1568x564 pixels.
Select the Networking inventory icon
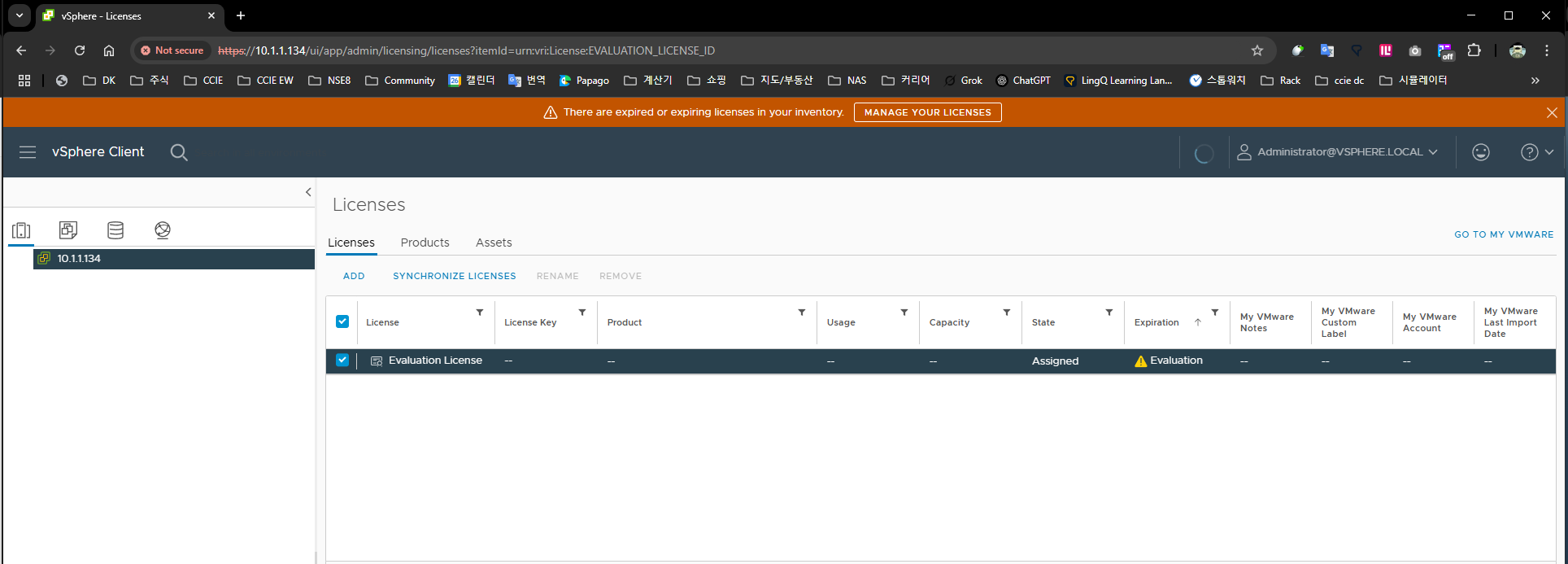click(x=163, y=230)
